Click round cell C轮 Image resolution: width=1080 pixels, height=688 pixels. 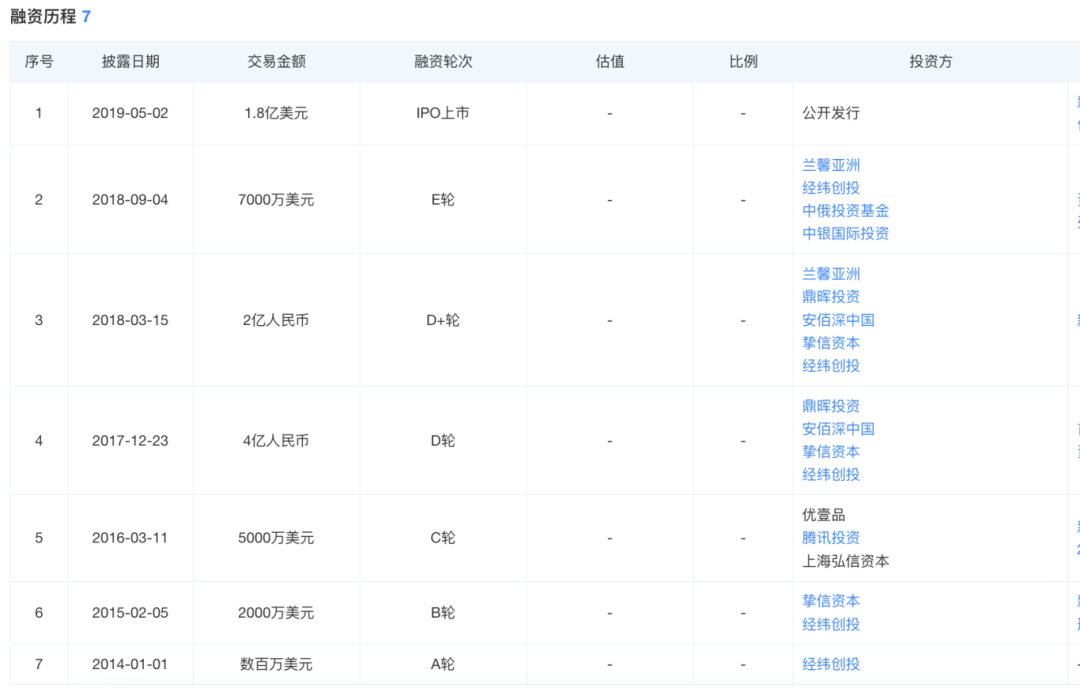tap(443, 538)
